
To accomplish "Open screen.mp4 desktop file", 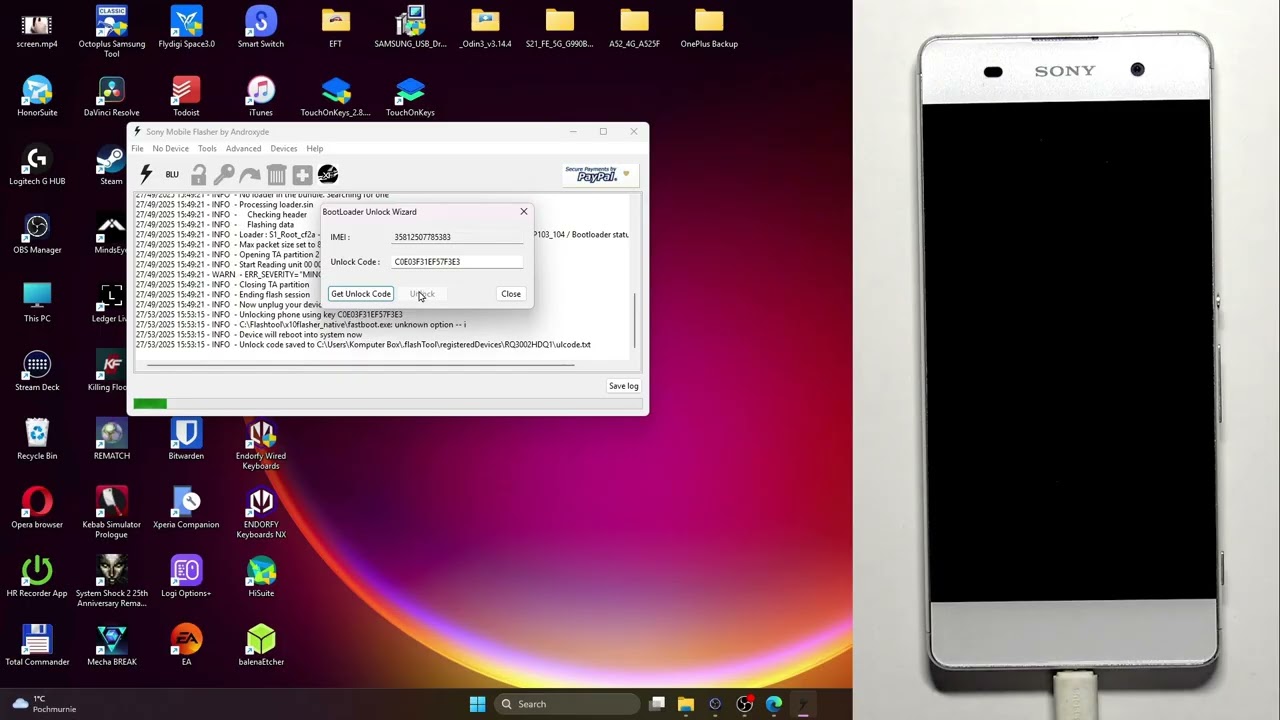I will click(37, 29).
